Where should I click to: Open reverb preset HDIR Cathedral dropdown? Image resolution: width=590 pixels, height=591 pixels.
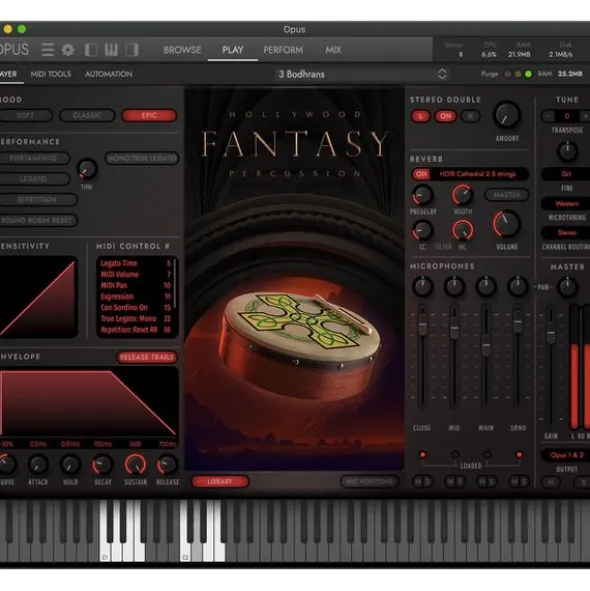478,174
